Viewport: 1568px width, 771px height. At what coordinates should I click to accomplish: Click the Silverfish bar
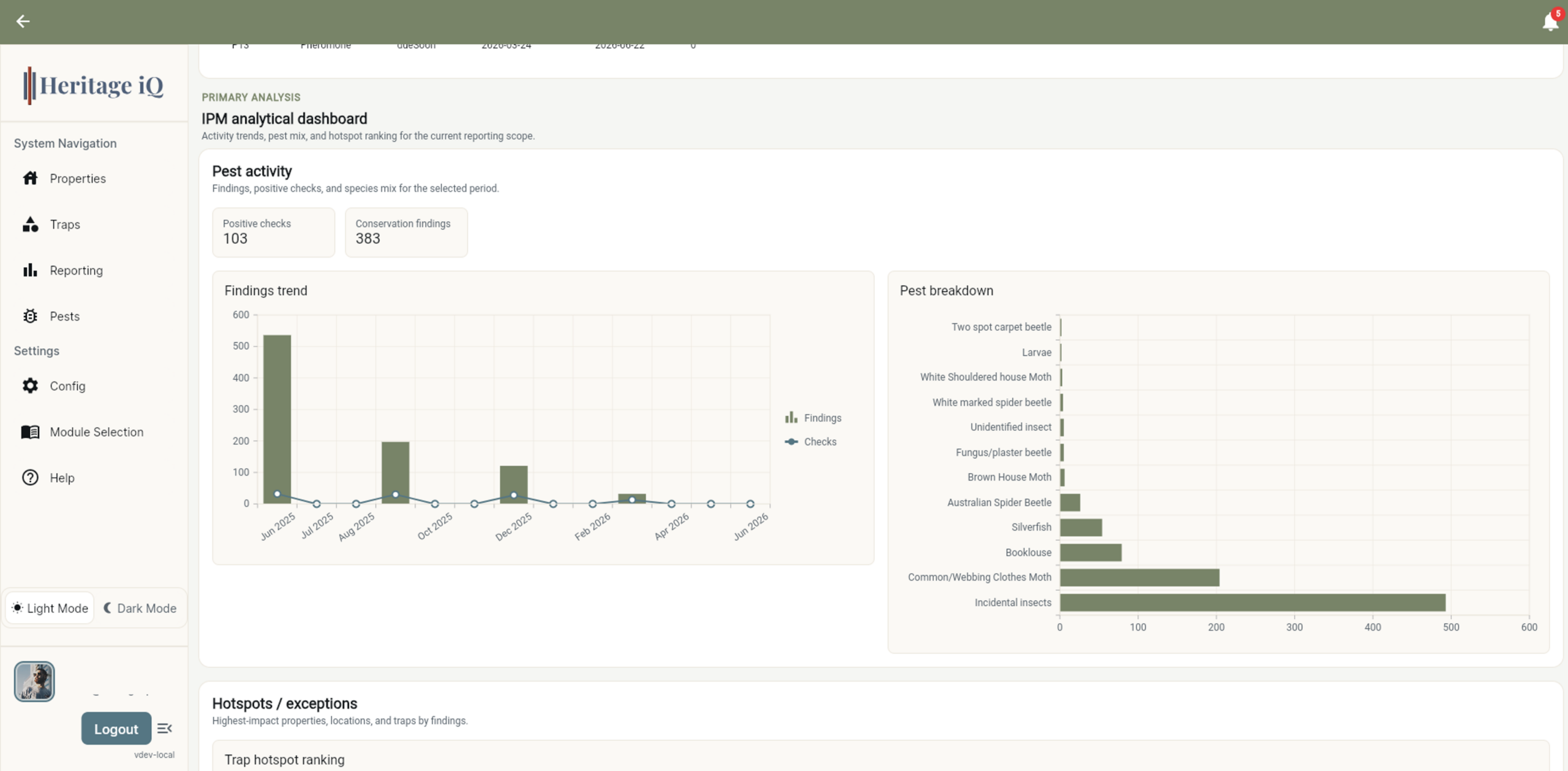[x=1081, y=527]
